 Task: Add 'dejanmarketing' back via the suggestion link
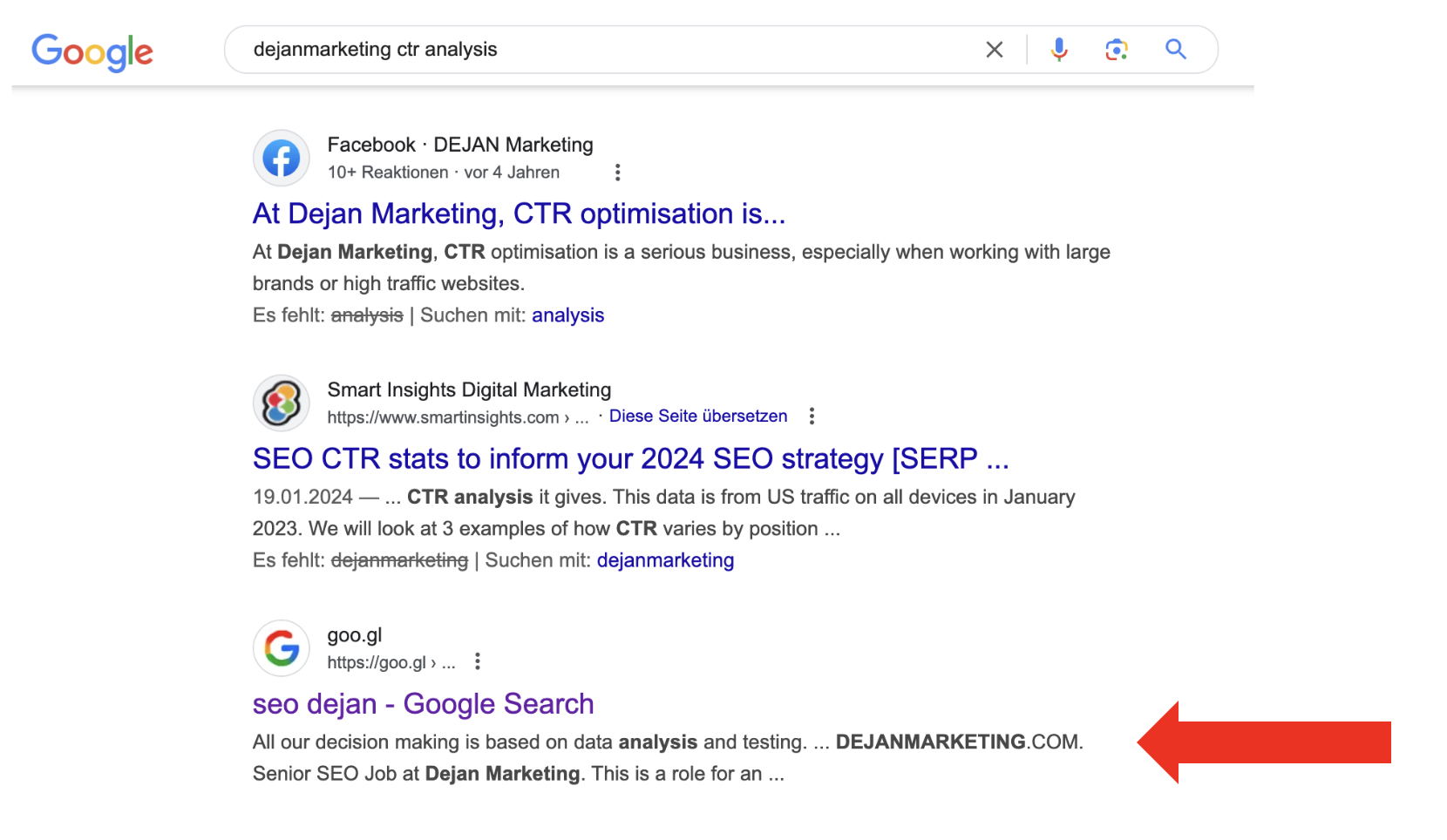click(665, 560)
